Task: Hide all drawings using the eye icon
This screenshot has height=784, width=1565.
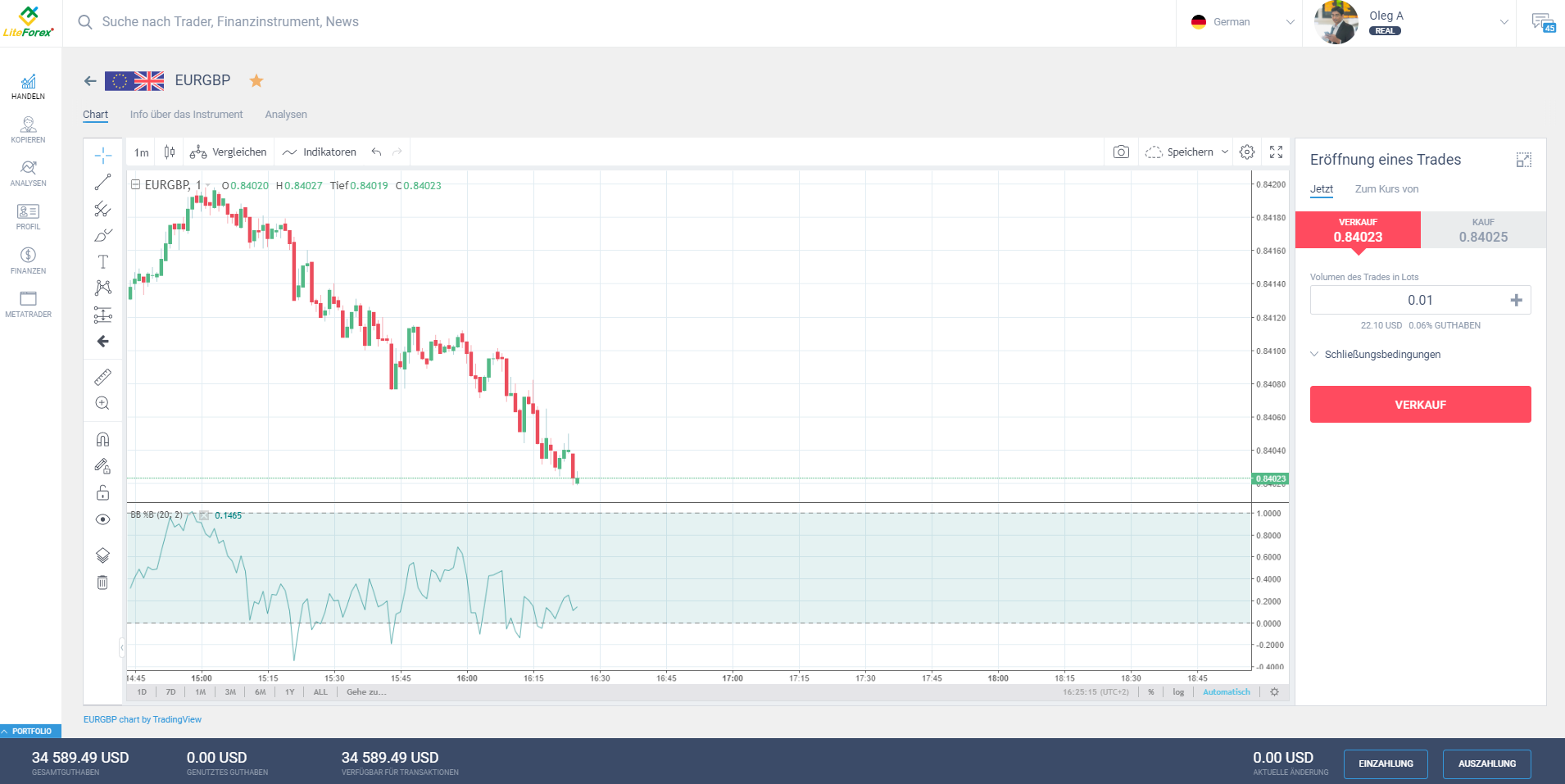Action: pyautogui.click(x=102, y=519)
